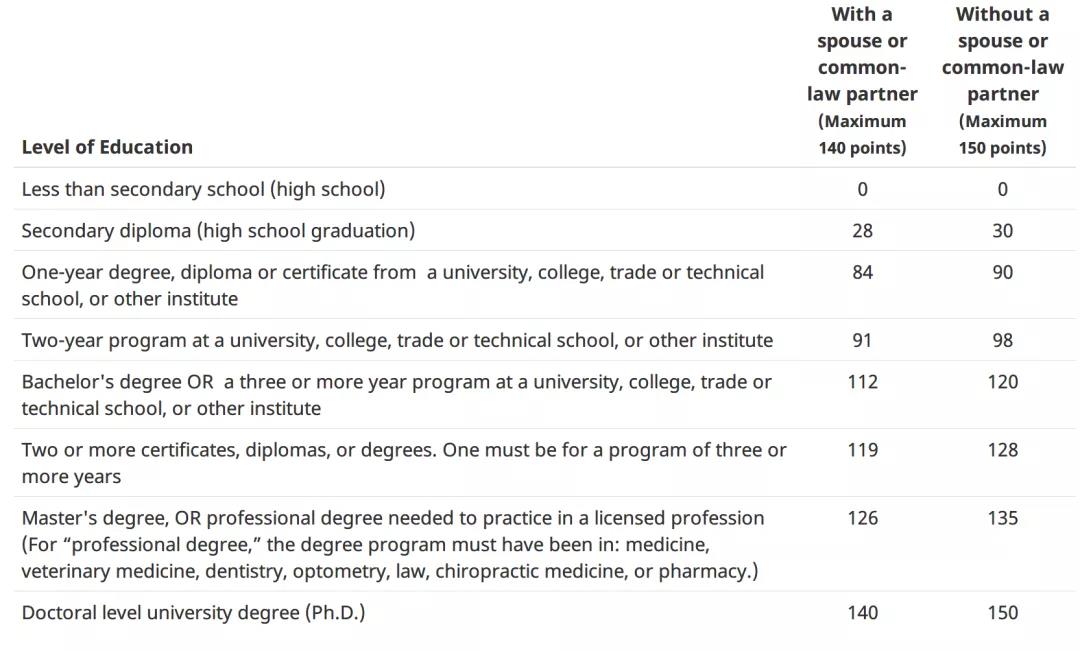Click the value 150 for Doctoral level degree
Image resolution: width=1080 pixels, height=651 pixels.
coord(1003,612)
